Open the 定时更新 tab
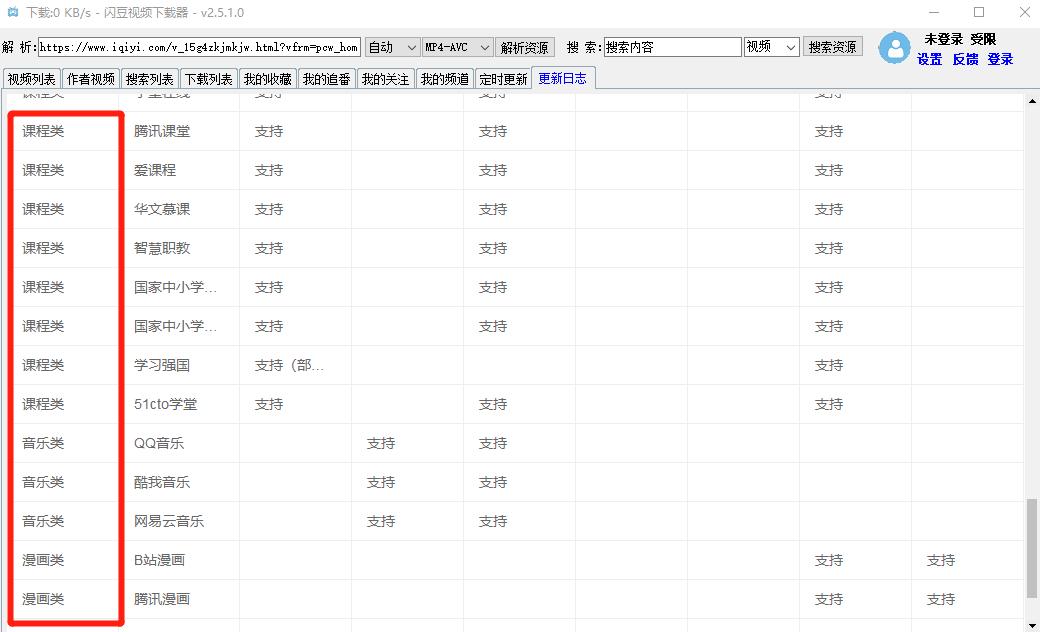 tap(503, 79)
